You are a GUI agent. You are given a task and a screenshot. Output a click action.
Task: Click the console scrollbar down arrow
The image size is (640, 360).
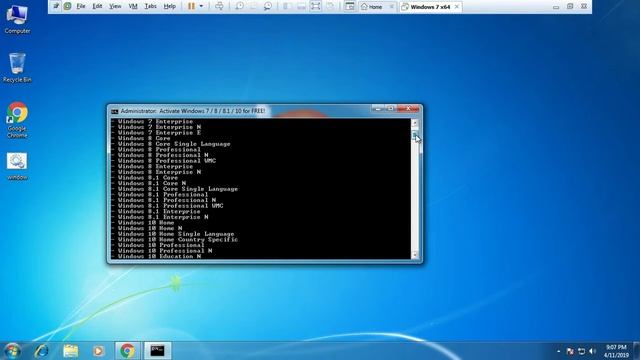pos(415,255)
